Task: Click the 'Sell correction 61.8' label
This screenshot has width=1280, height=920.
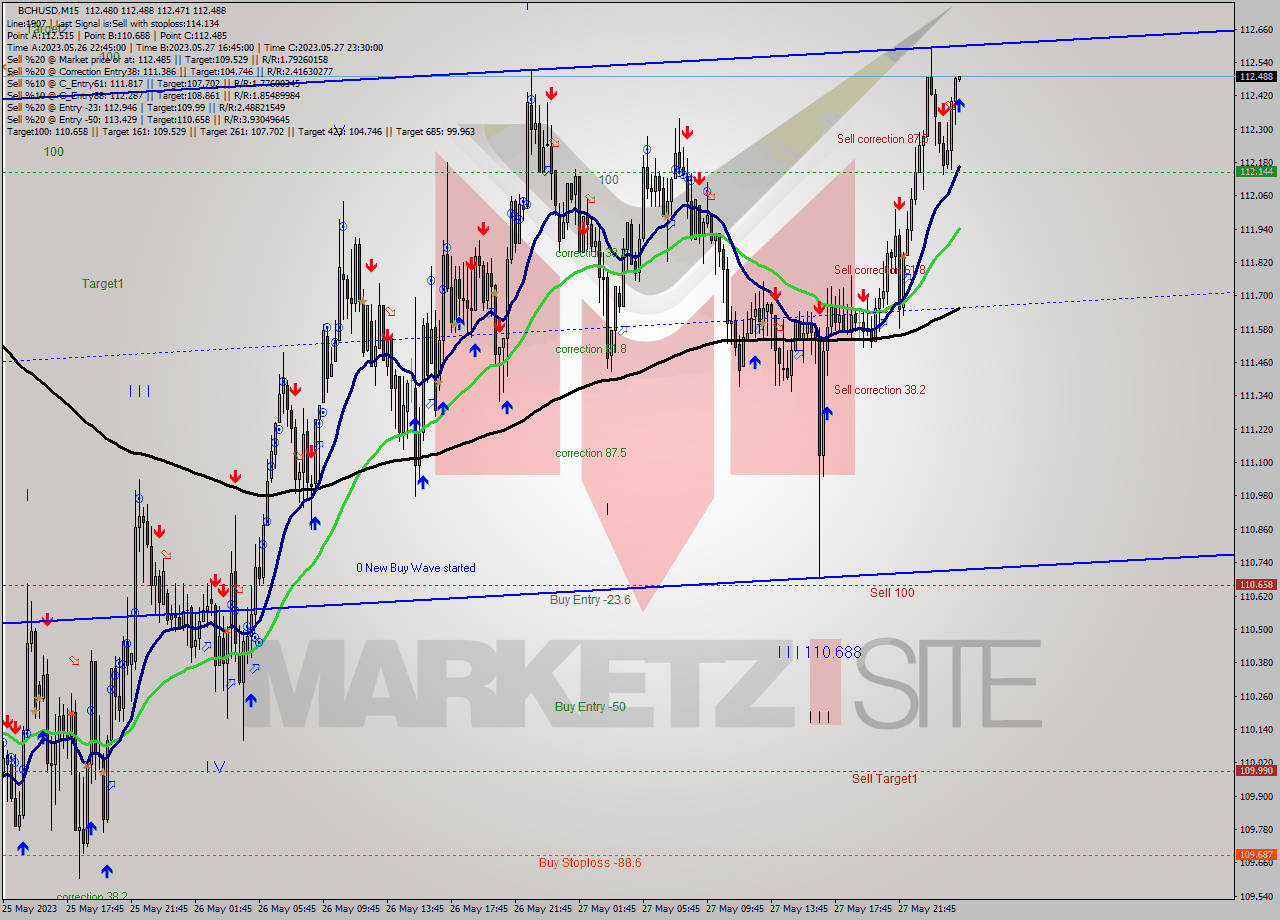Action: [x=879, y=270]
